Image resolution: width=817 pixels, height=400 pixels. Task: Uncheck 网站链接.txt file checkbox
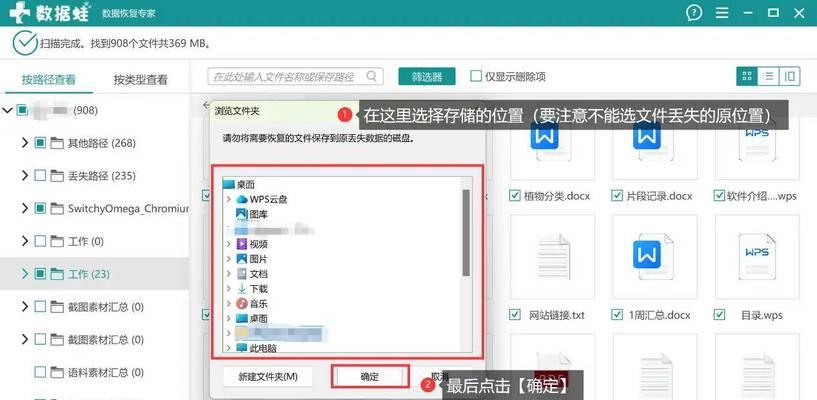tap(515, 315)
